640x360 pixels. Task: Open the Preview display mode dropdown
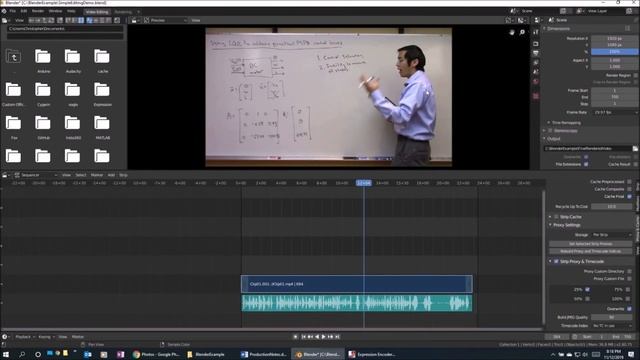[x=166, y=20]
